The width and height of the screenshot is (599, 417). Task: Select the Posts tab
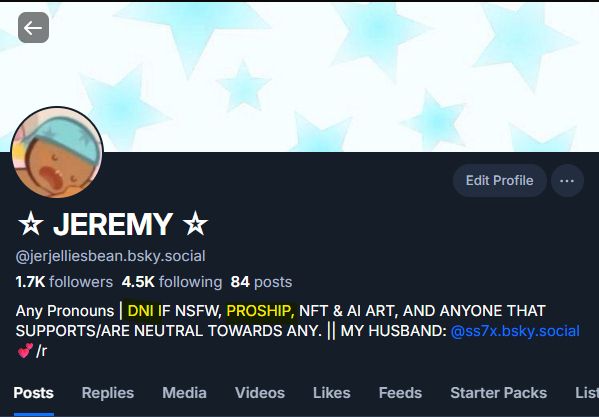(x=34, y=393)
